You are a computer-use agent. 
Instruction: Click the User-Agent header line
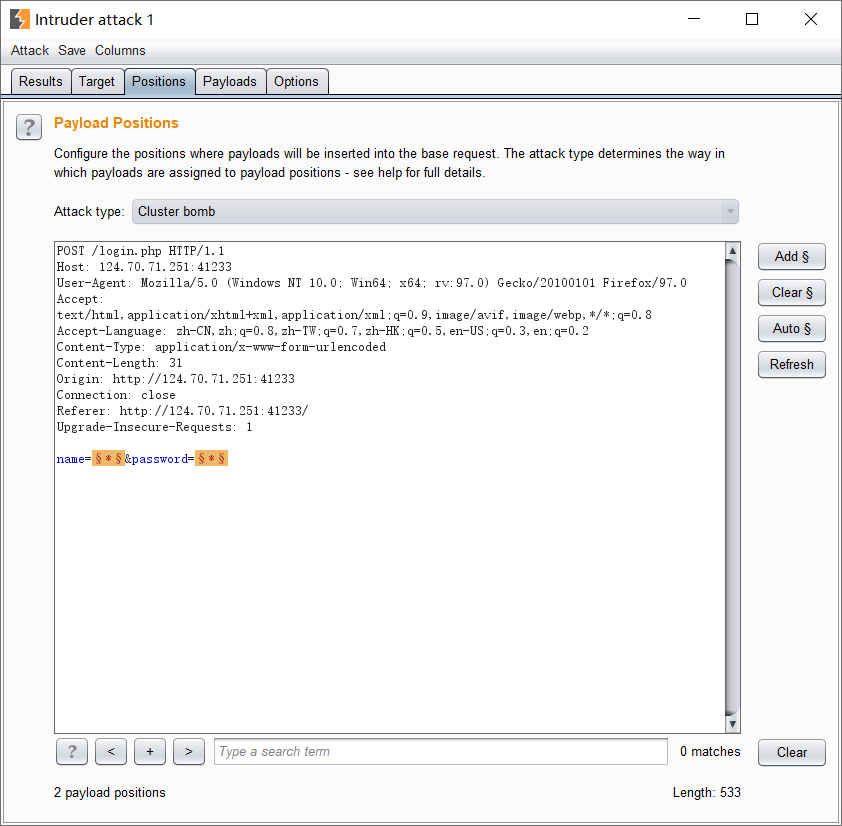coord(372,283)
